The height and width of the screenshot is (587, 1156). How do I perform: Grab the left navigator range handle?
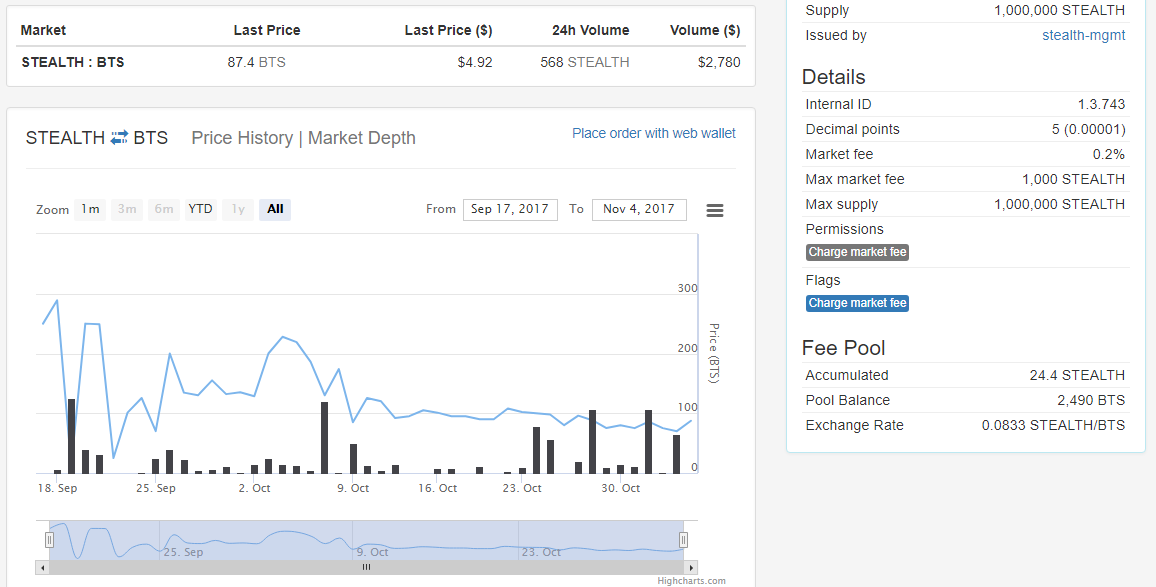49,540
